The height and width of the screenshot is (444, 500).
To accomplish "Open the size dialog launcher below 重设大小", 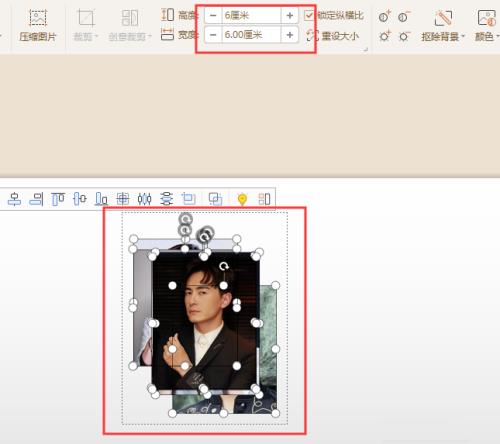I will pyautogui.click(x=365, y=49).
